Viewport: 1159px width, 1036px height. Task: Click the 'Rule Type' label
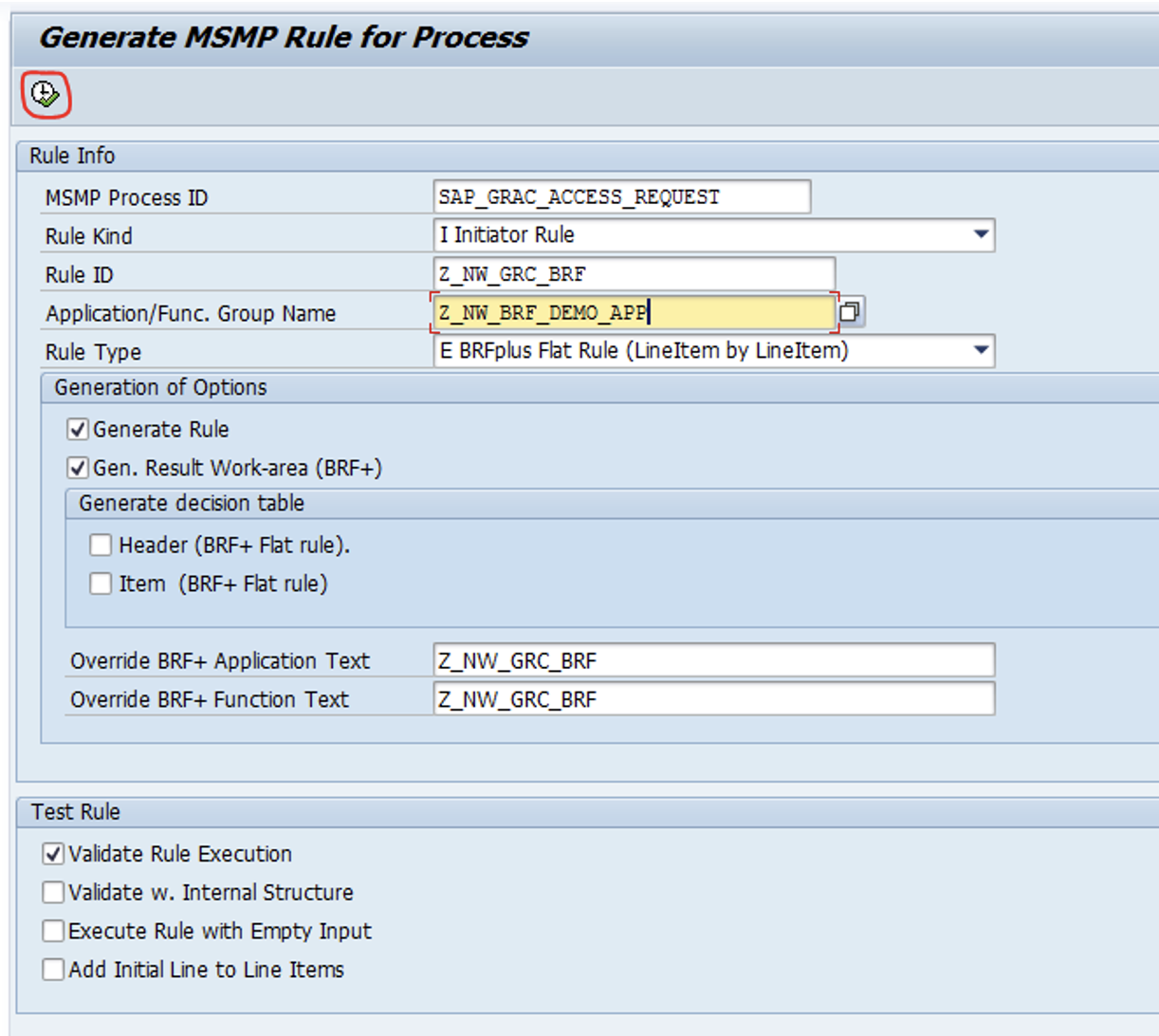[x=93, y=352]
